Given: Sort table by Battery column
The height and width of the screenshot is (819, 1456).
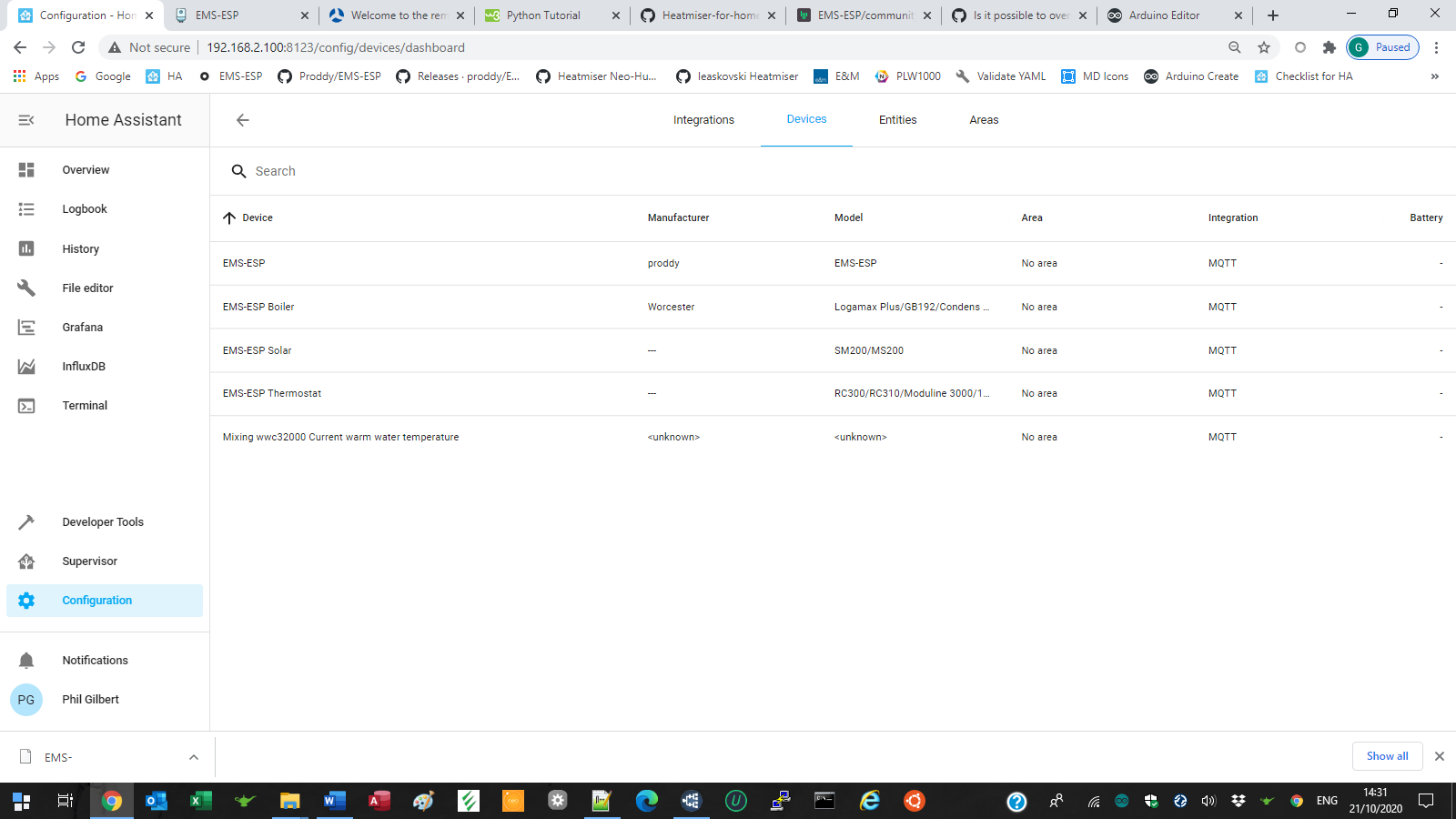Looking at the screenshot, I should [1426, 217].
